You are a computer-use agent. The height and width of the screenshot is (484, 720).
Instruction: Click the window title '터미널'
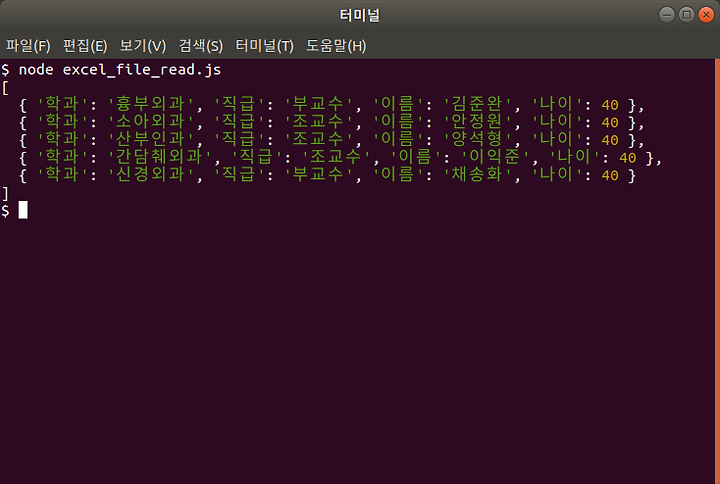point(360,15)
